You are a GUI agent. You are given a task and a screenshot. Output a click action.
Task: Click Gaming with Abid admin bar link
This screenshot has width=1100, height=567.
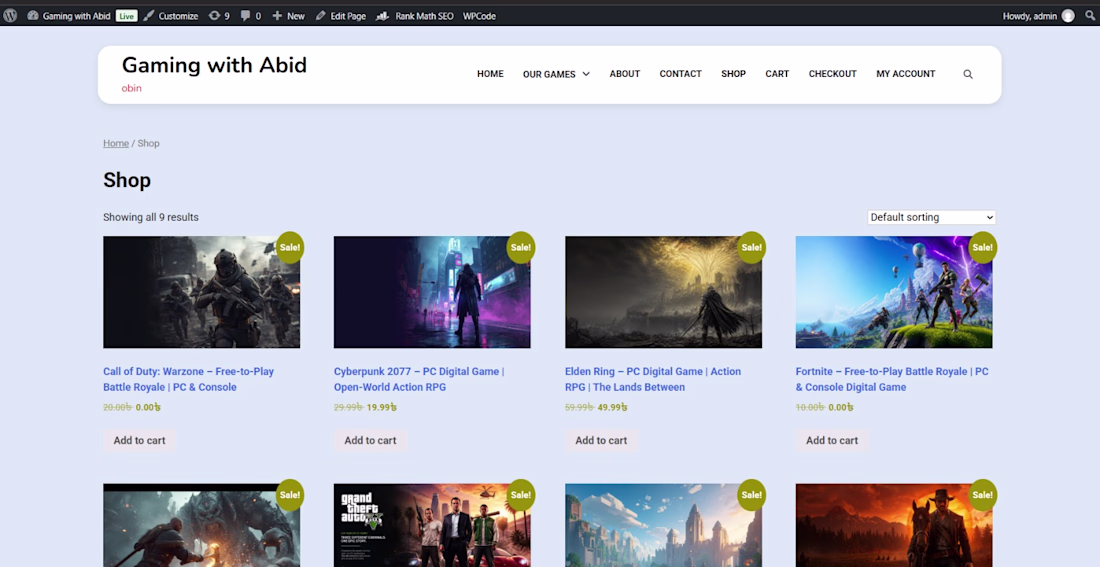pos(76,15)
